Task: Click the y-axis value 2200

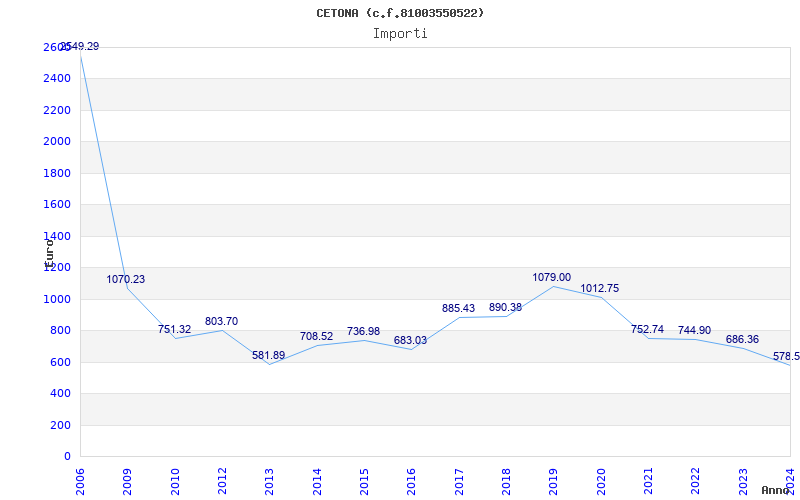Action: [x=57, y=110]
